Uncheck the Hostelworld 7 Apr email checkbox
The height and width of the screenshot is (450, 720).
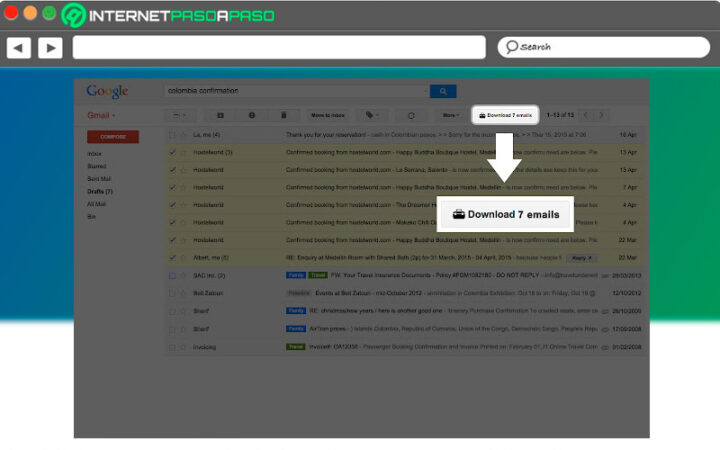coord(172,187)
